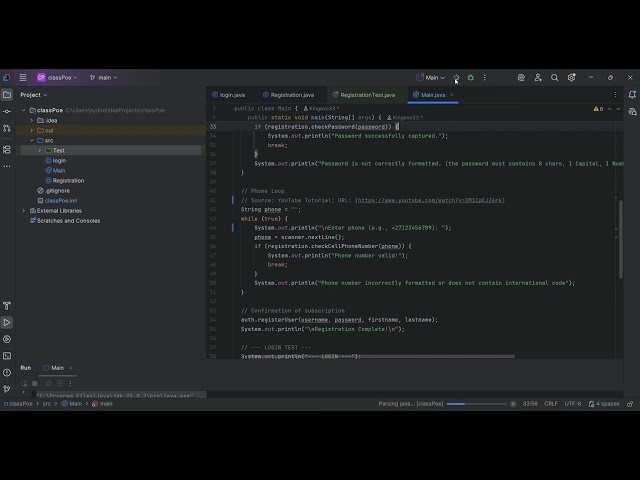The height and width of the screenshot is (480, 640).
Task: Click the 6 warnings indicator in editor
Action: tap(598, 109)
